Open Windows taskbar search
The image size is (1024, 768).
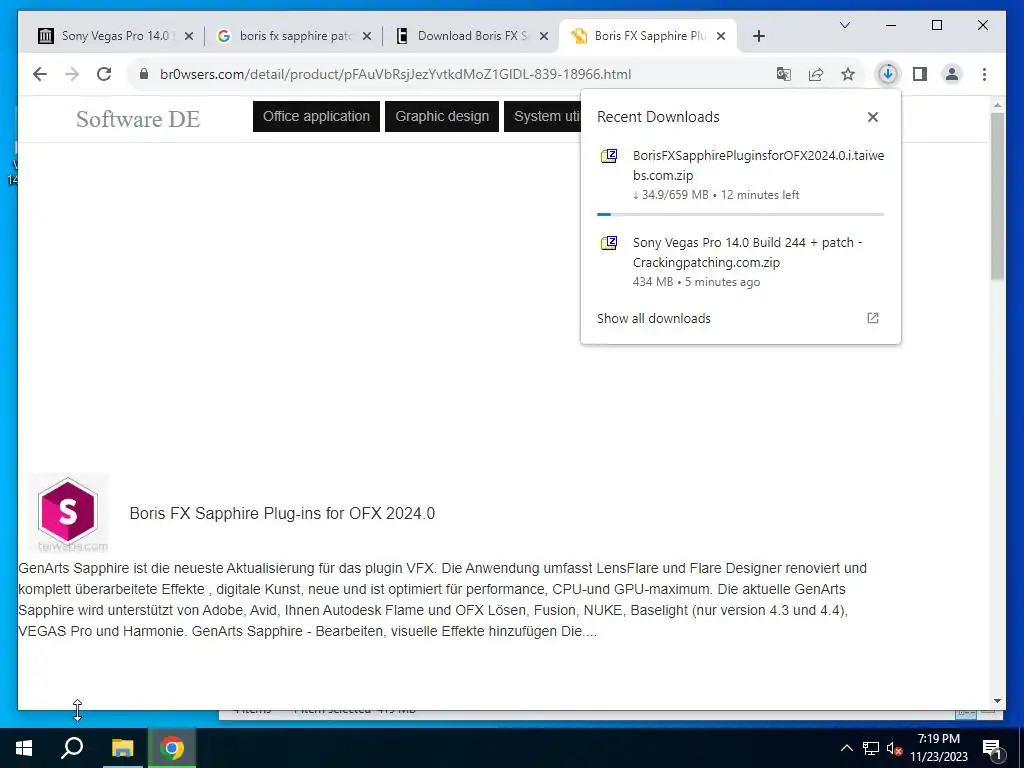[72, 748]
